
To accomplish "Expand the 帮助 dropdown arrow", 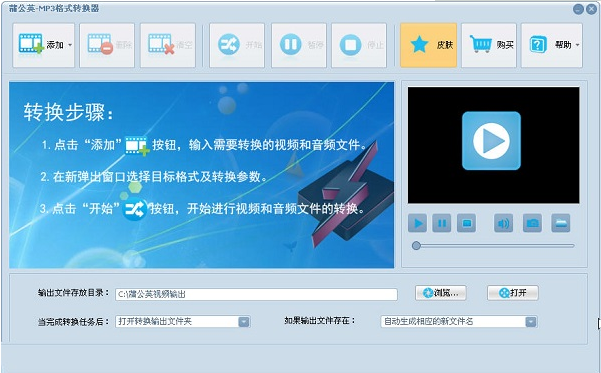I will pos(577,45).
